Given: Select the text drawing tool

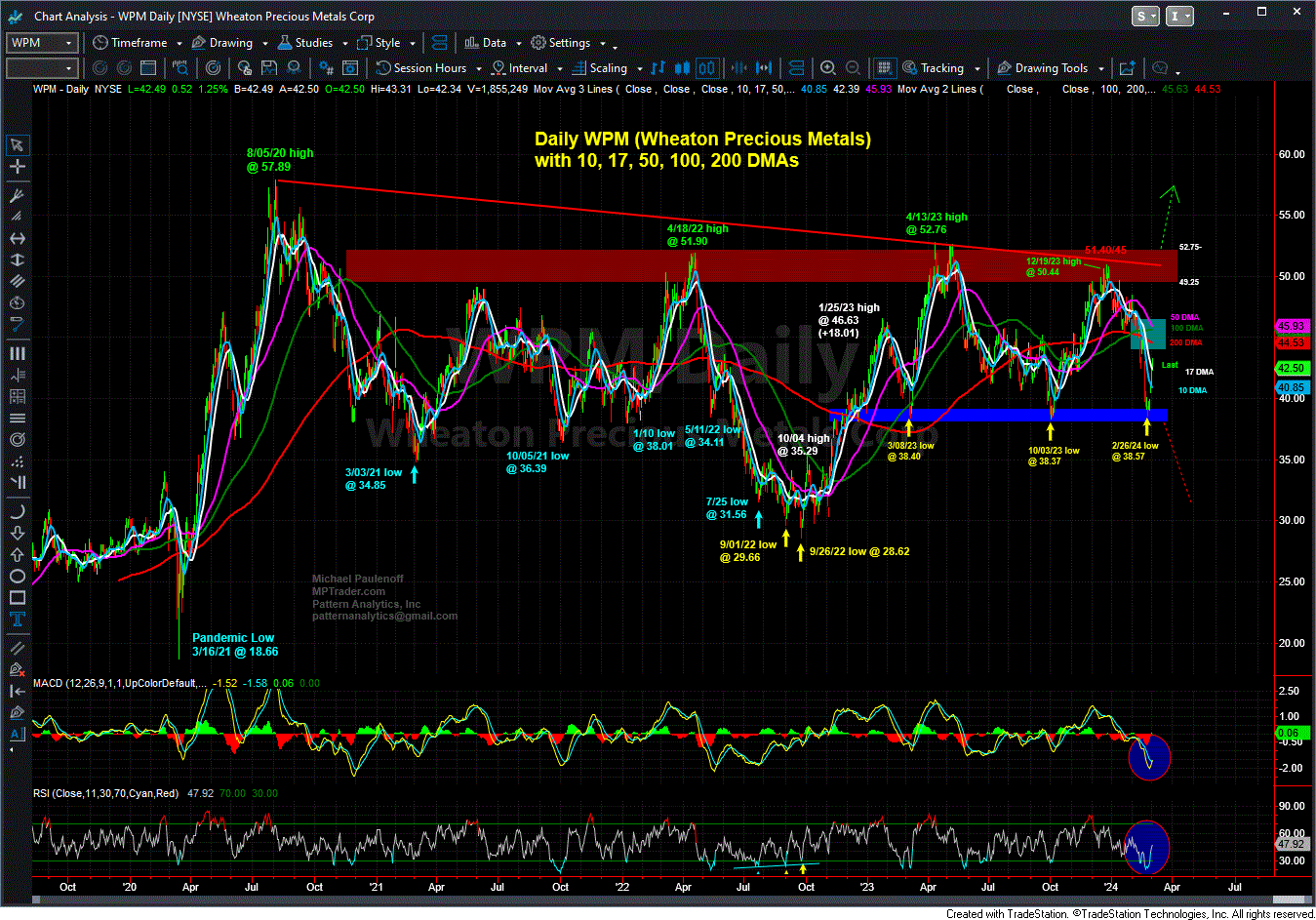Looking at the screenshot, I should (x=17, y=620).
